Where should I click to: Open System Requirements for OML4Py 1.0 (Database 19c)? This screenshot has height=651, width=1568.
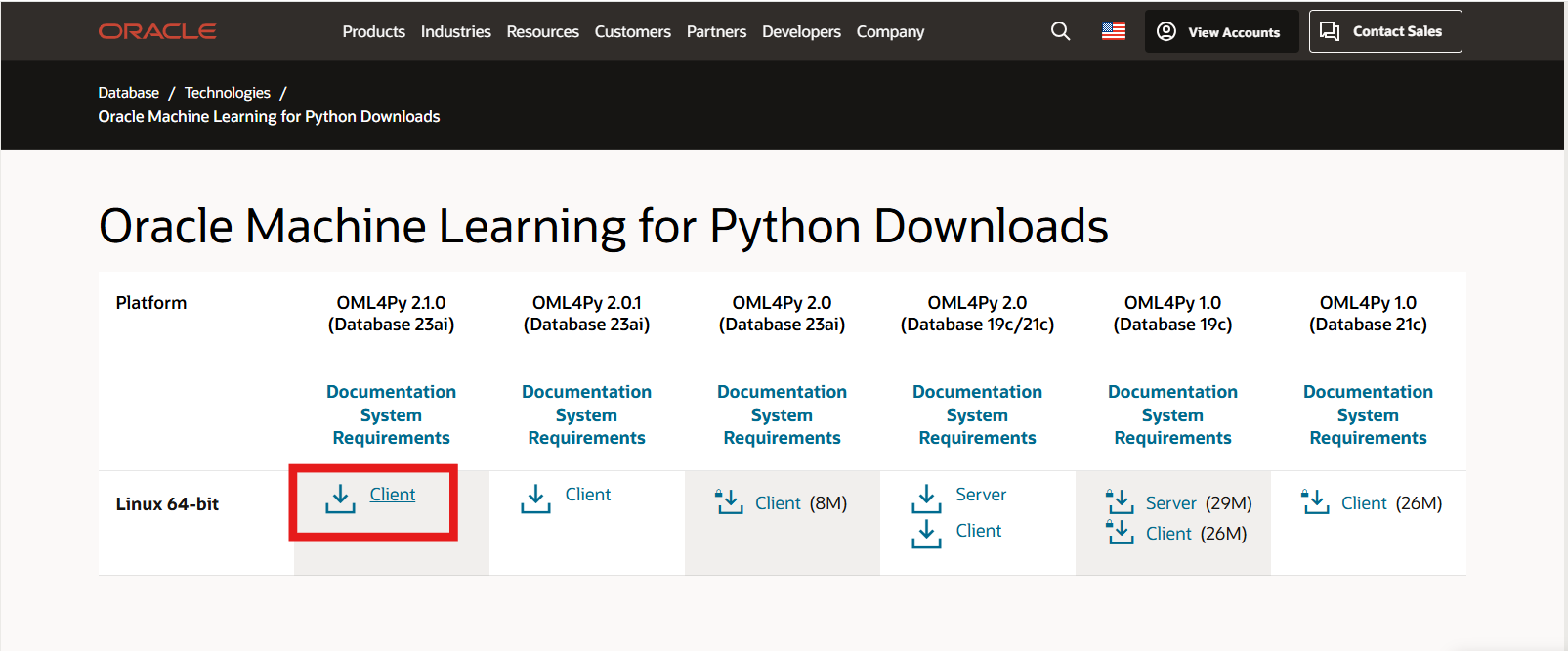point(1172,427)
